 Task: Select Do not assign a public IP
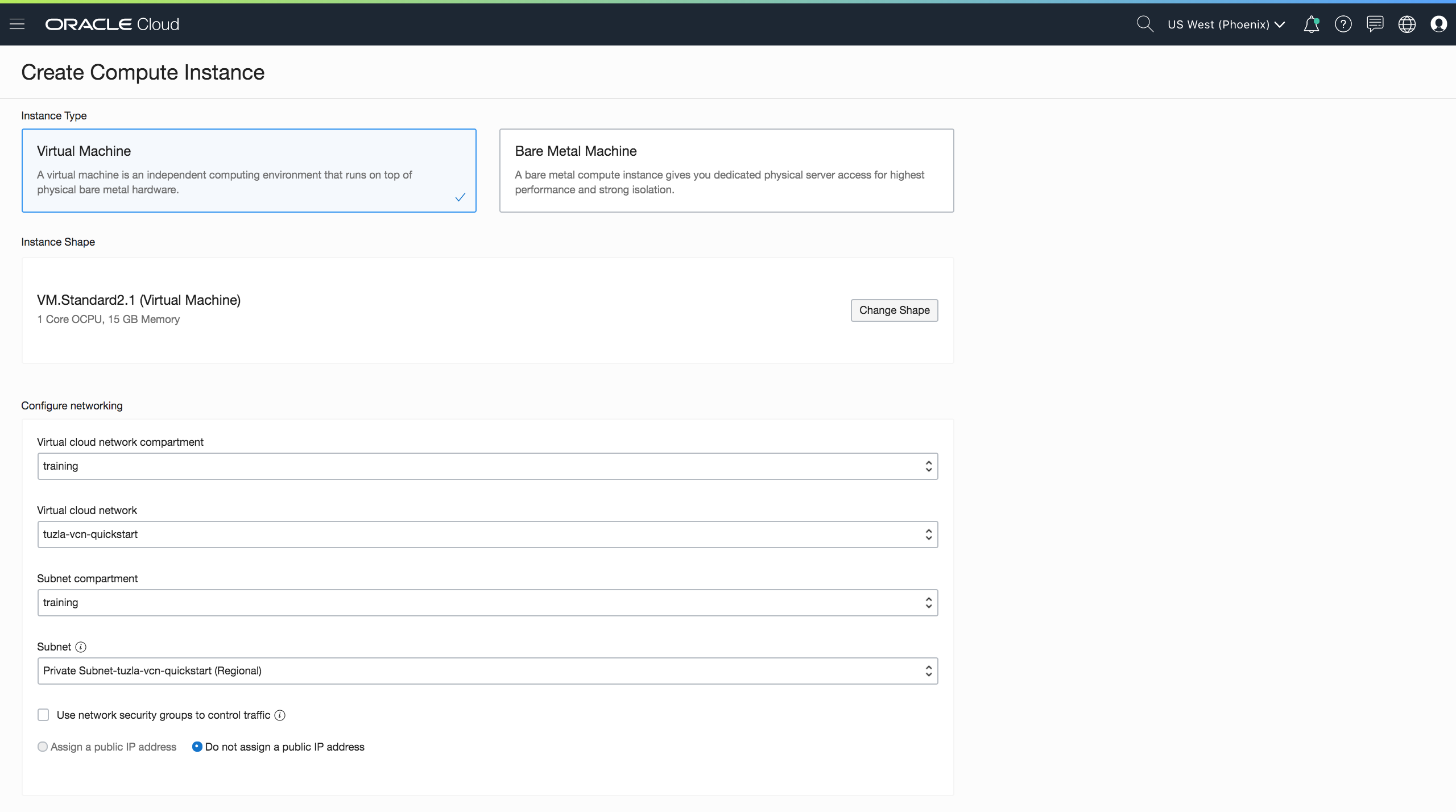pyautogui.click(x=197, y=747)
